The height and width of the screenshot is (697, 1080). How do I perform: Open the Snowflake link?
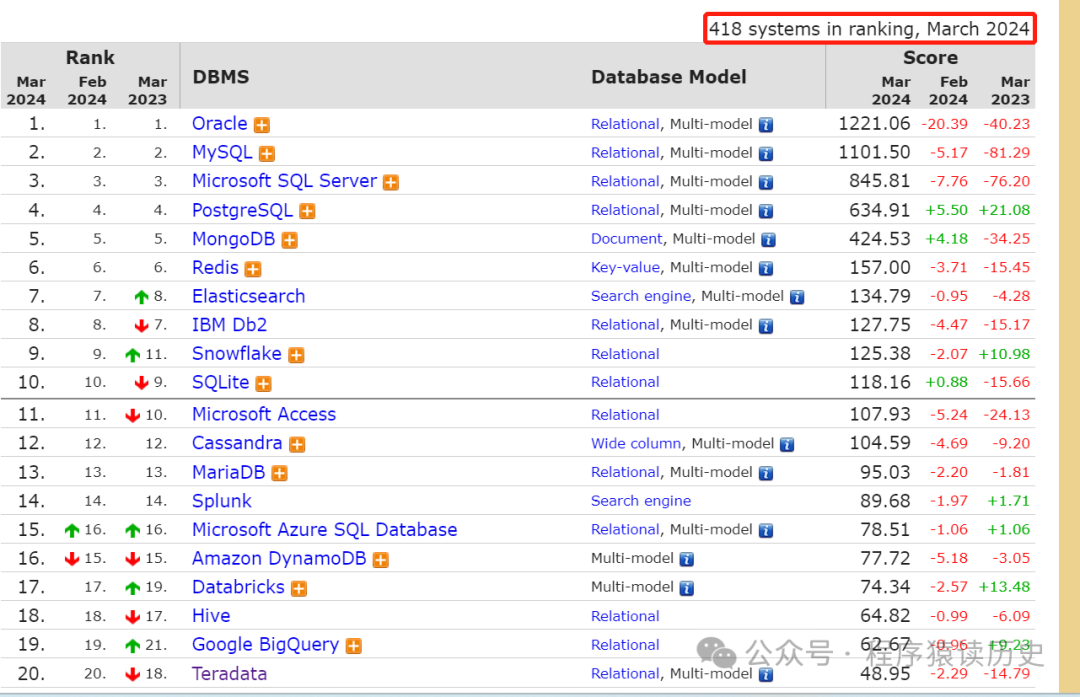pos(237,353)
